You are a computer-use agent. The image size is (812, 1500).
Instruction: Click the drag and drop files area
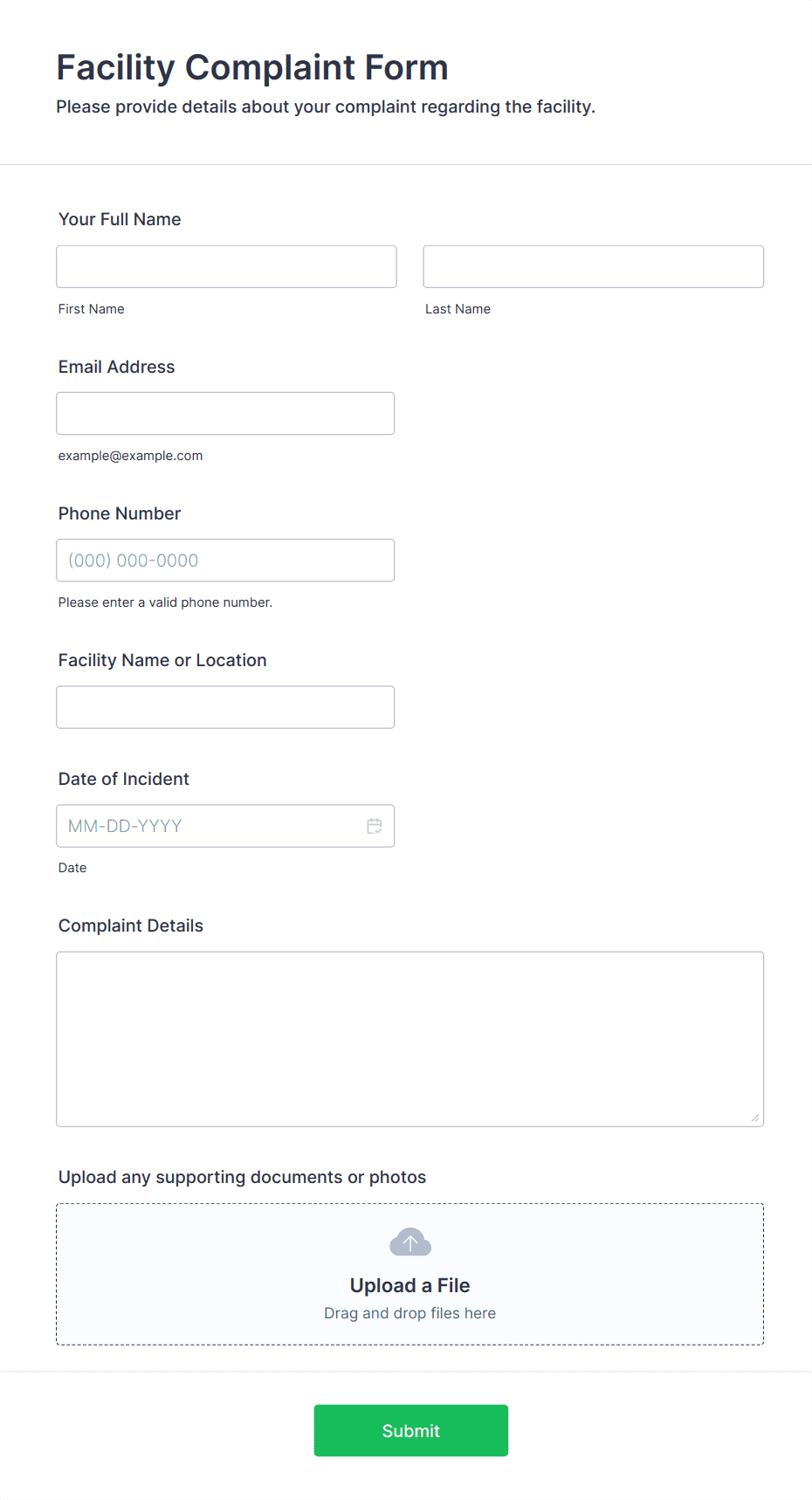tap(410, 1274)
